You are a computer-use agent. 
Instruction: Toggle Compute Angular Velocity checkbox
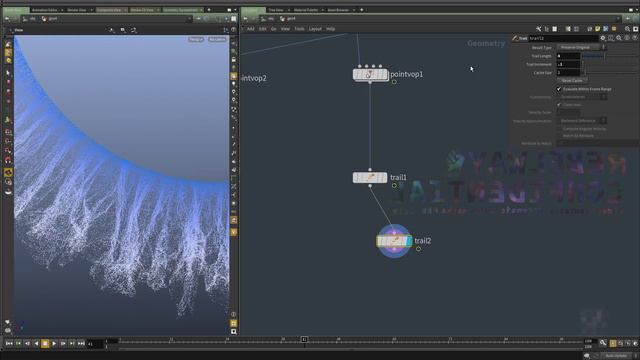(x=560, y=129)
